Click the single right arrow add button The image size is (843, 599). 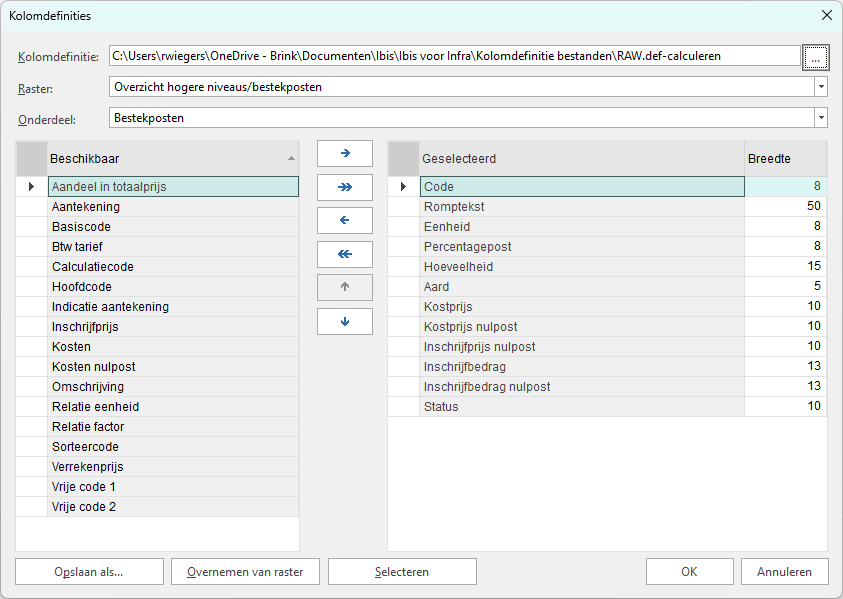point(345,153)
